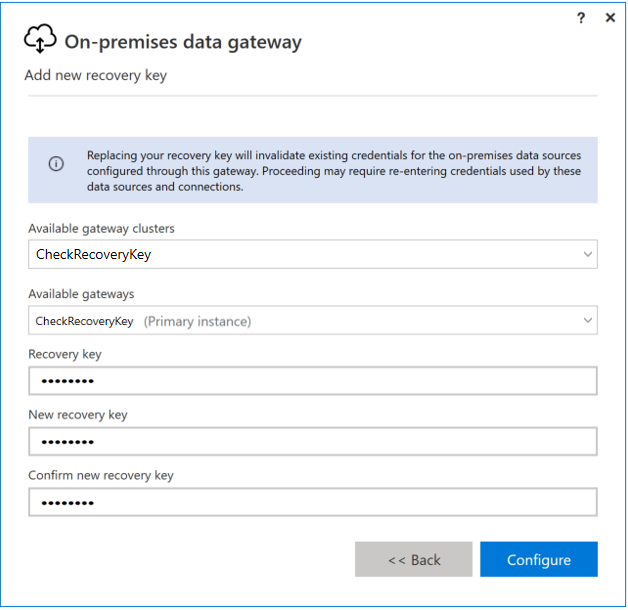This screenshot has height=610, width=628.
Task: Click the Primary instance text
Action: pyautogui.click(x=197, y=321)
